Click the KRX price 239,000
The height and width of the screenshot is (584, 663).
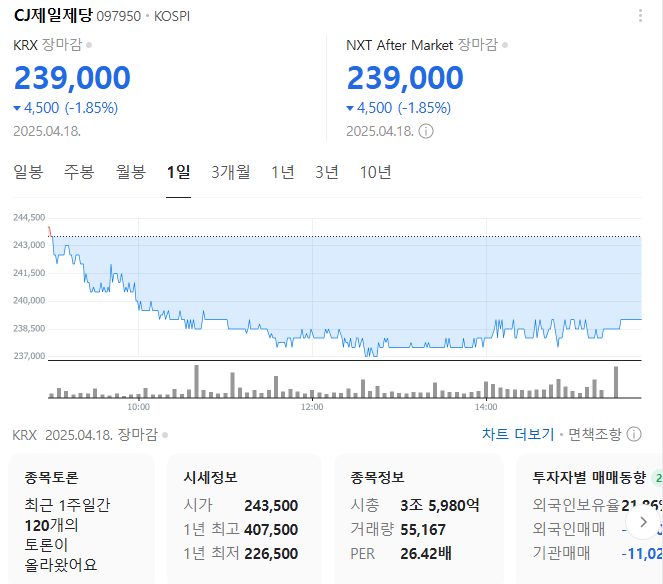pos(72,78)
